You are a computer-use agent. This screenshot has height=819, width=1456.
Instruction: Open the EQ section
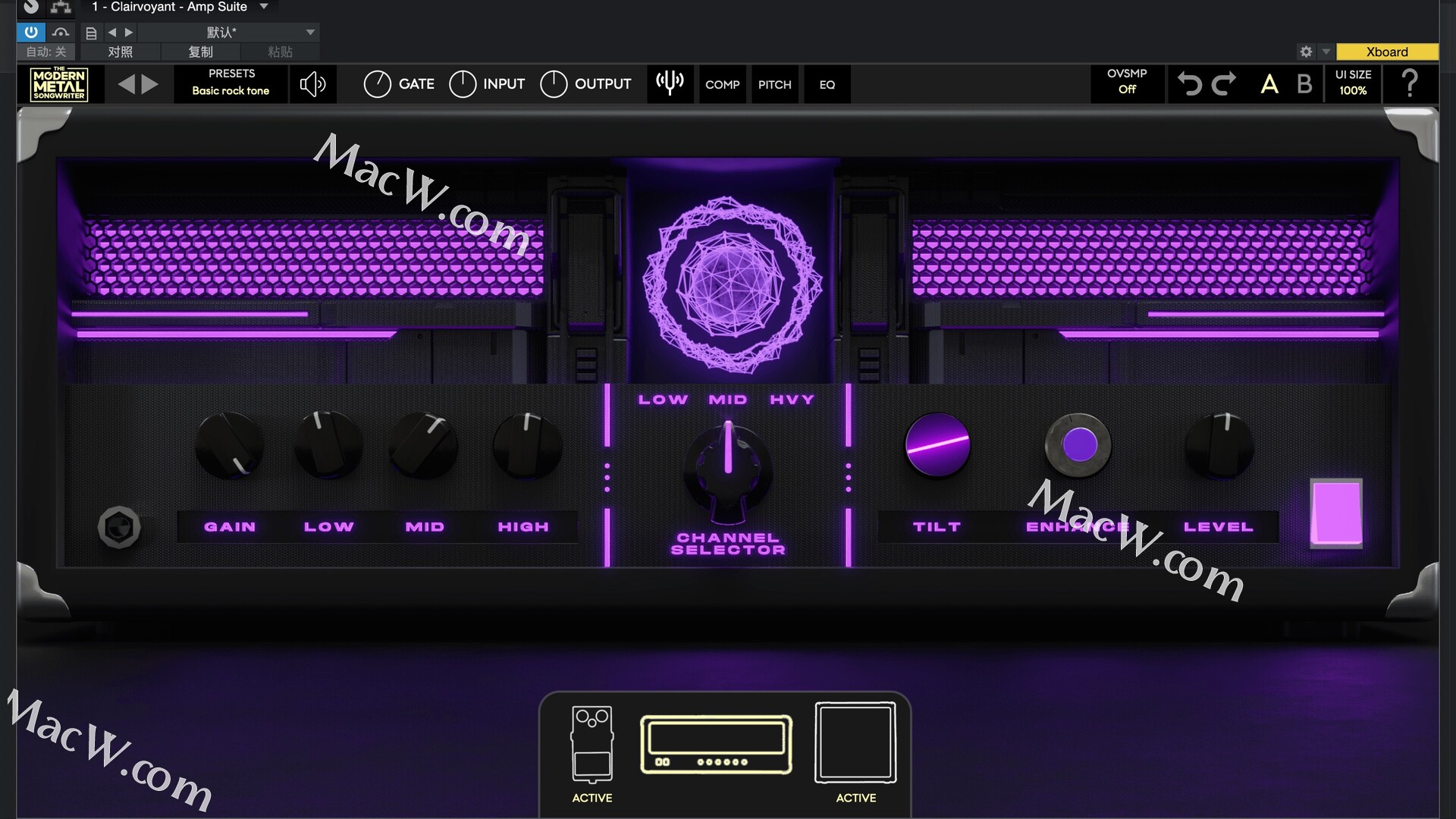tap(827, 84)
